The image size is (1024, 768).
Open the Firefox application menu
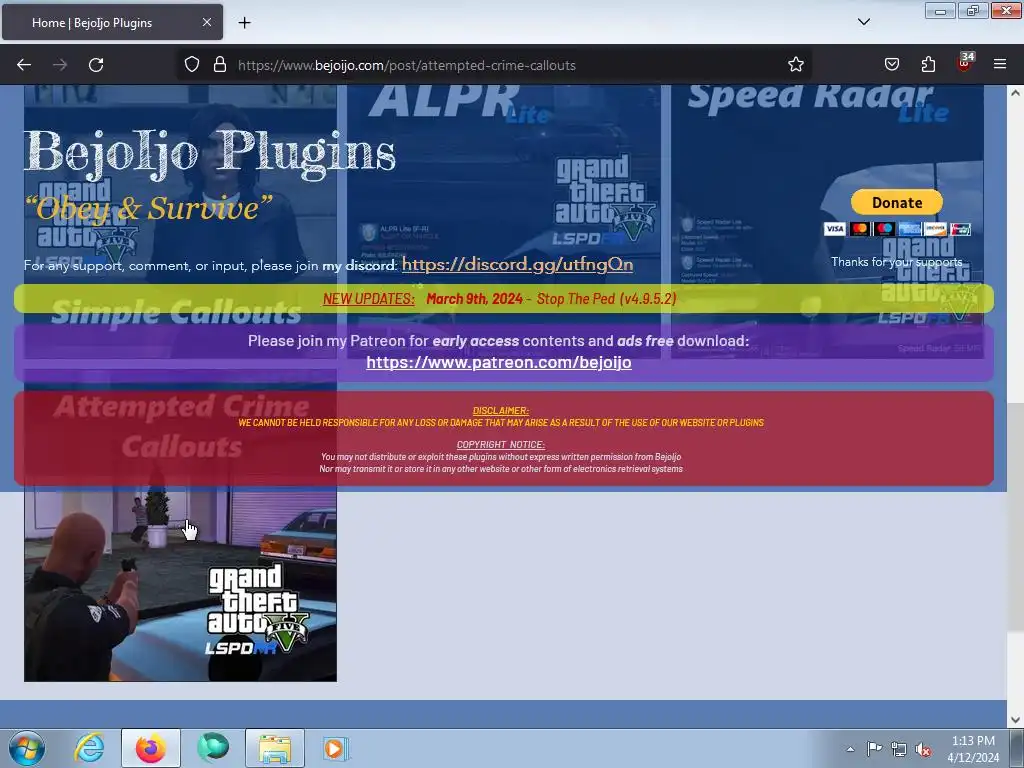1000,65
